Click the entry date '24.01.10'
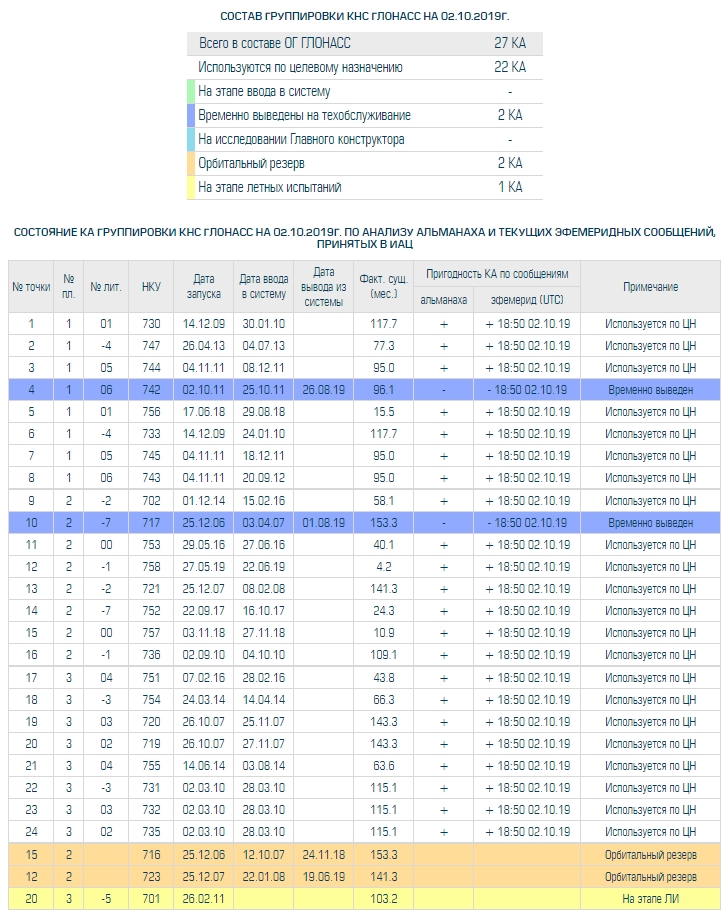Screen dimensions: 728x914 click(x=263, y=434)
